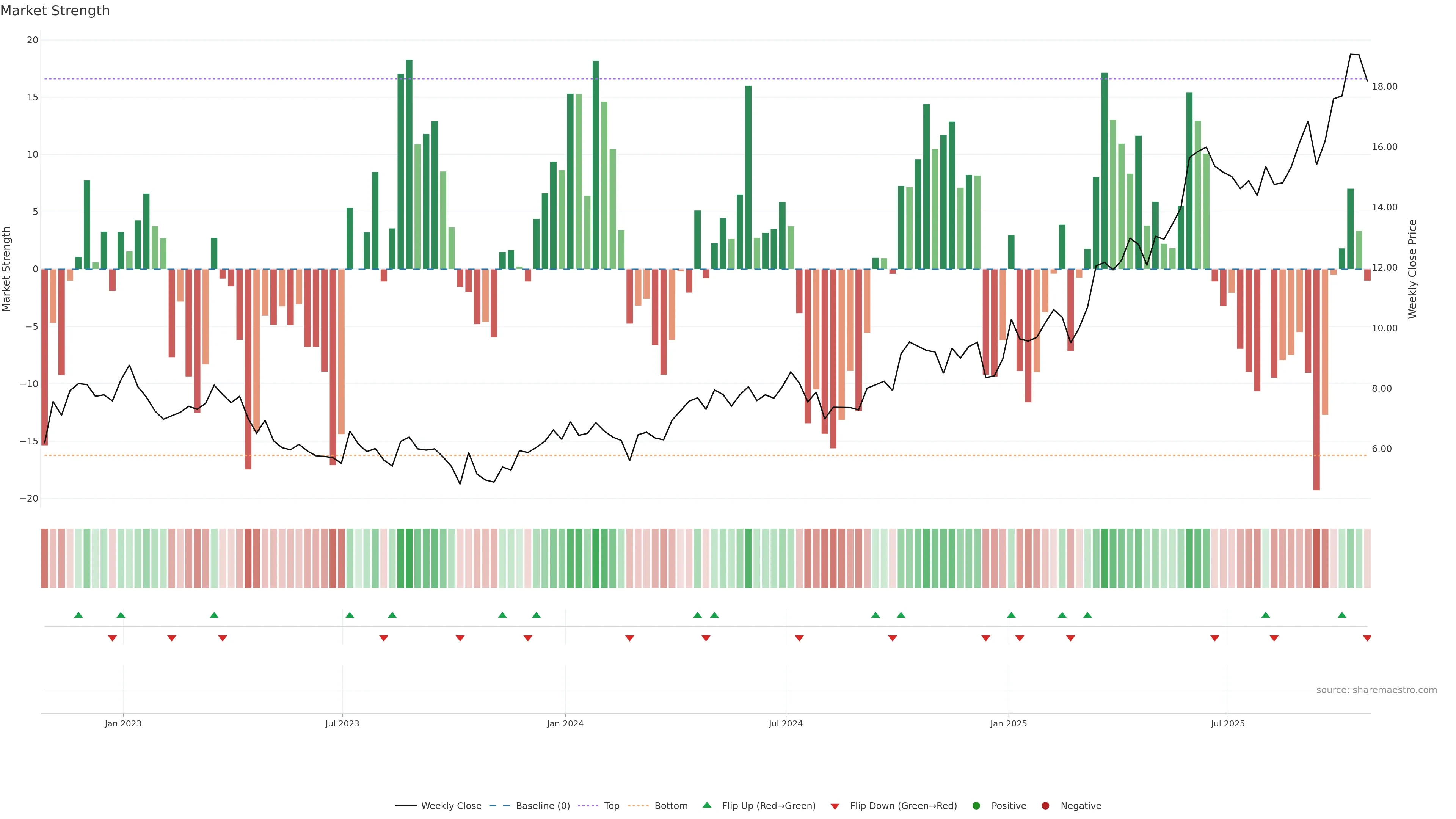The height and width of the screenshot is (819, 1456).
Task: Click the Jul 2025 x-axis label
Action: (1227, 723)
